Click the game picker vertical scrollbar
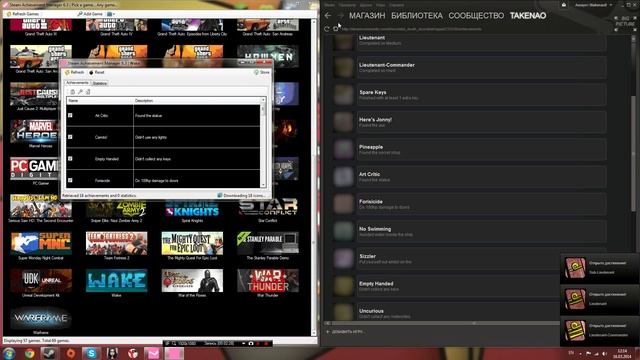This screenshot has height=360, width=640. pyautogui.click(x=314, y=178)
